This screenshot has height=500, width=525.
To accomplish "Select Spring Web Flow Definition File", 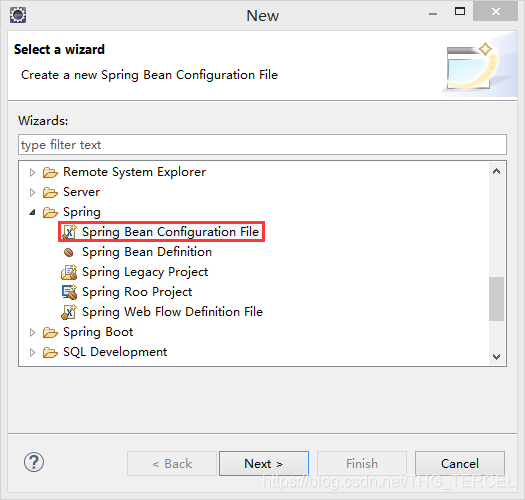I will tap(172, 312).
